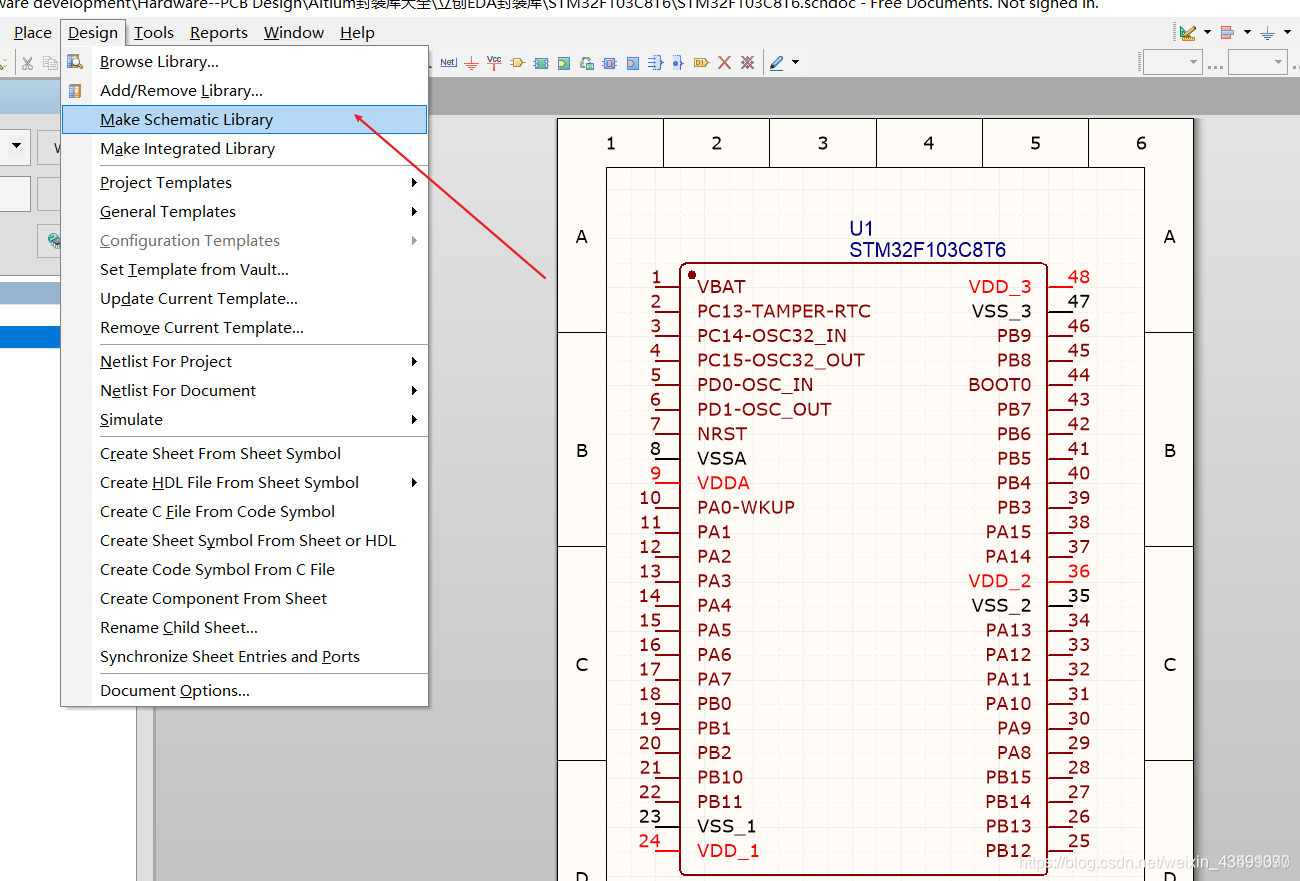
Task: Choose Create C File From Code Symbol
Action: tap(244, 511)
